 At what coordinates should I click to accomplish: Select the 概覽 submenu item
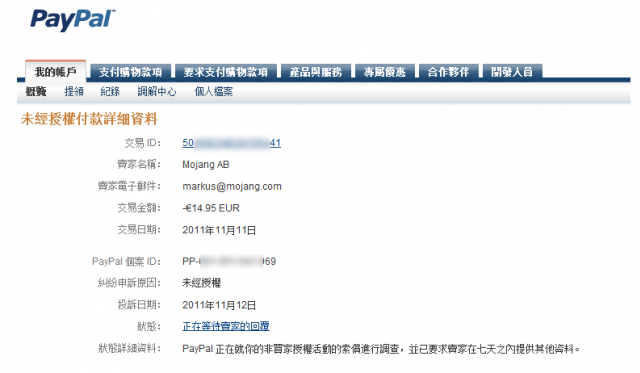click(36, 91)
